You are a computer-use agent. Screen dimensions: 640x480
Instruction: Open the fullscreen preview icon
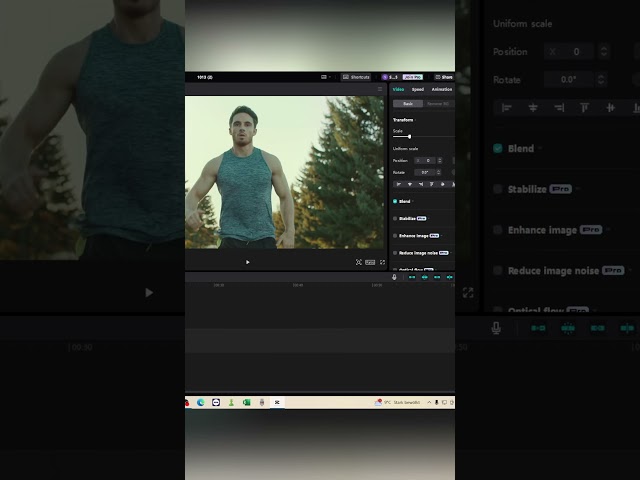click(x=382, y=262)
